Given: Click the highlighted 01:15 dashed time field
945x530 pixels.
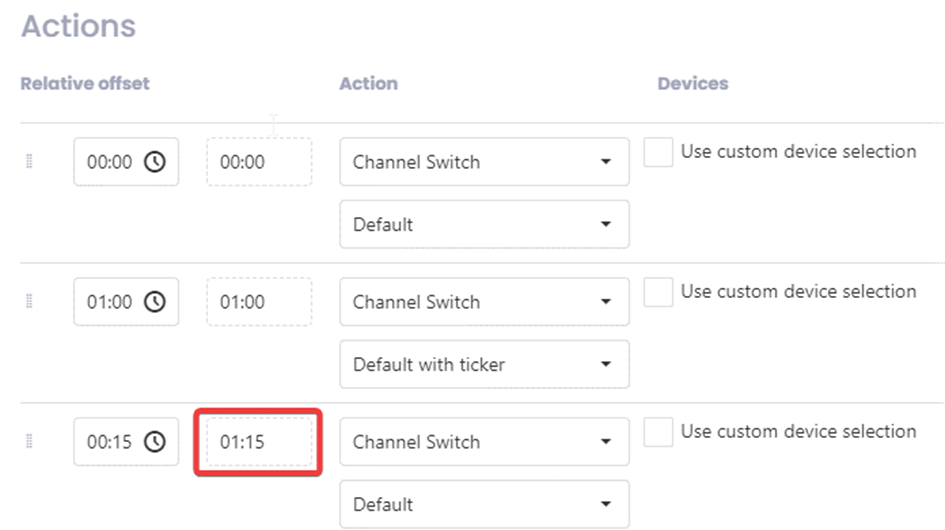Looking at the screenshot, I should [x=258, y=442].
